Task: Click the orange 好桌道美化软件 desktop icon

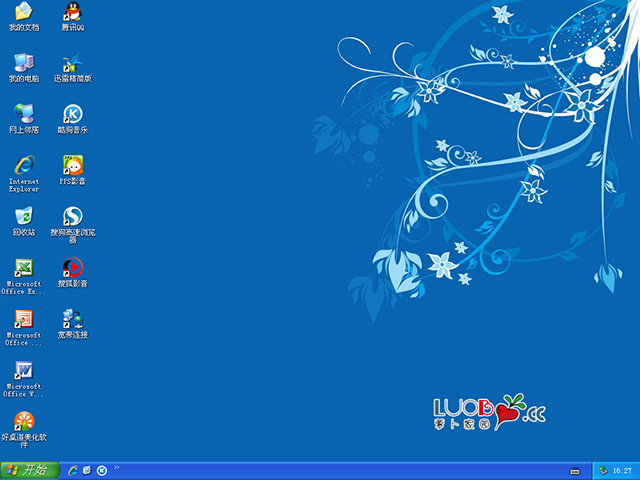Action: coord(24,422)
